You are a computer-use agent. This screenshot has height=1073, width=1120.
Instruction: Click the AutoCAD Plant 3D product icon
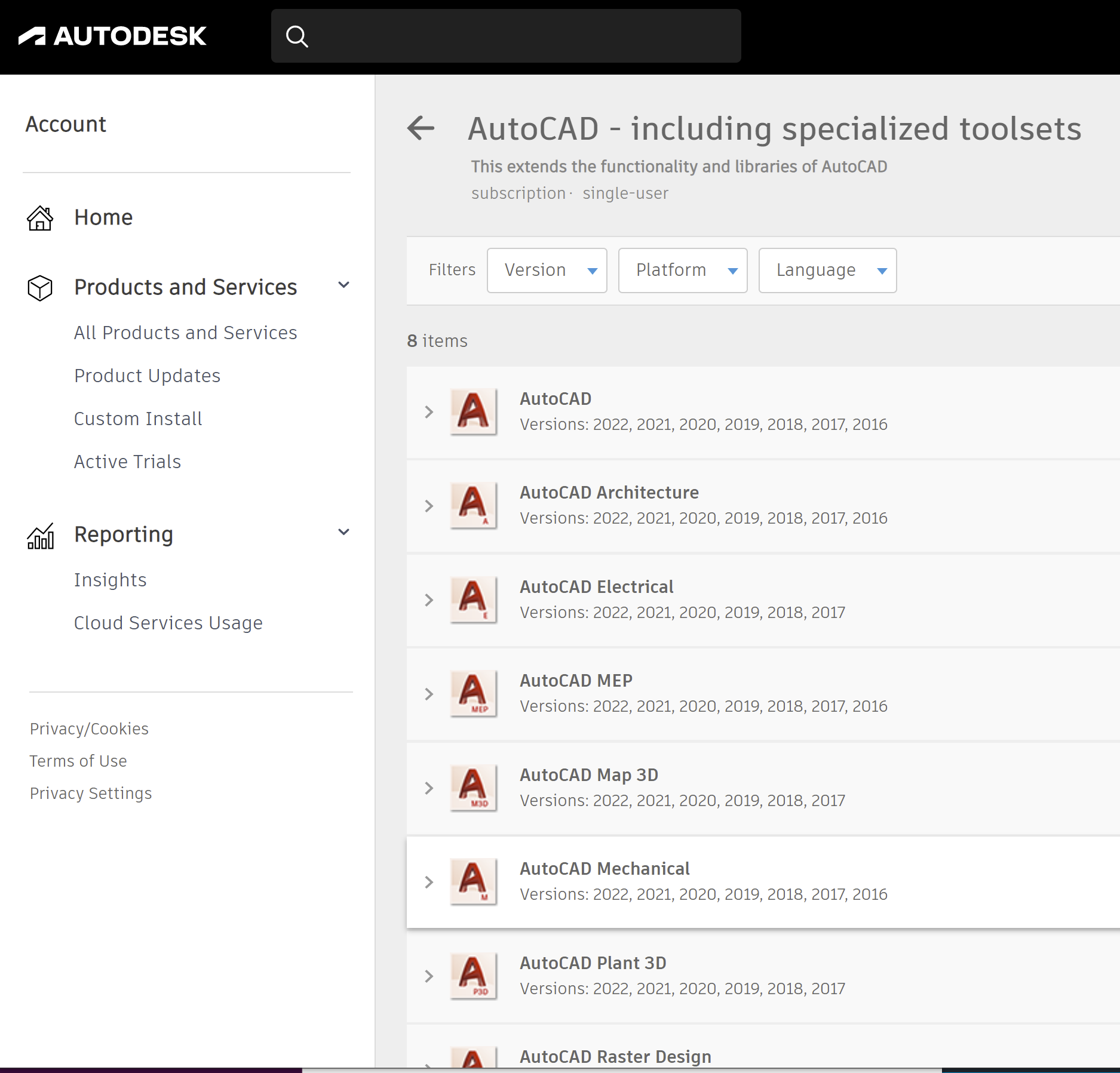tap(473, 976)
